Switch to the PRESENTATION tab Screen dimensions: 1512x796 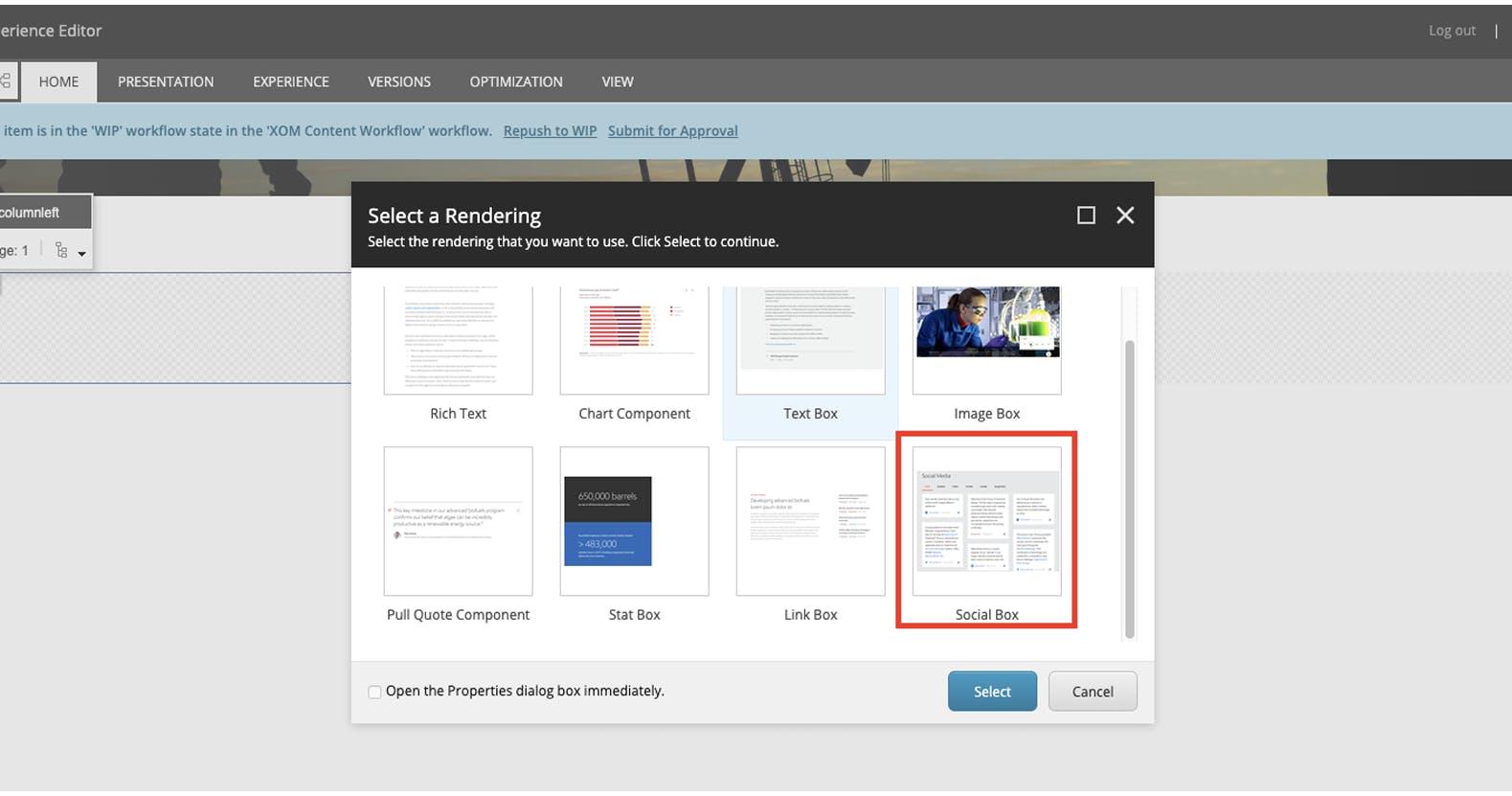[x=166, y=81]
